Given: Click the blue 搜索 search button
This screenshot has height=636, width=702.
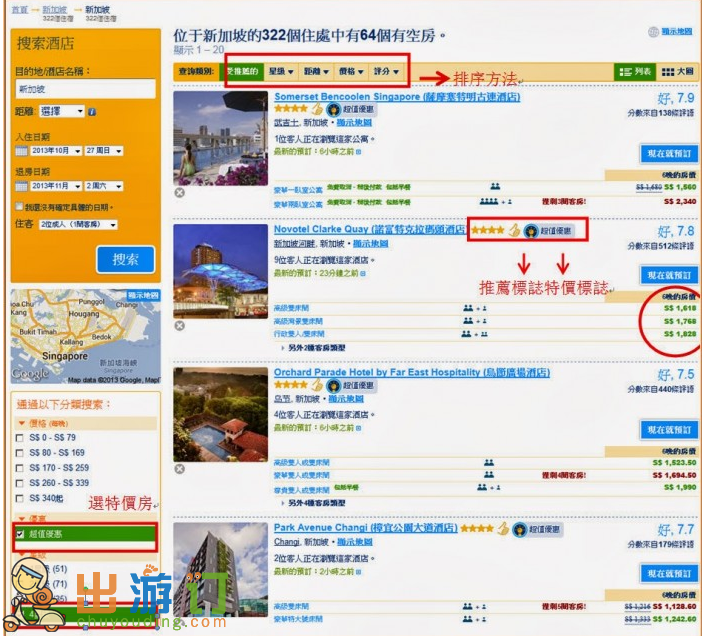Looking at the screenshot, I should pos(125,259).
